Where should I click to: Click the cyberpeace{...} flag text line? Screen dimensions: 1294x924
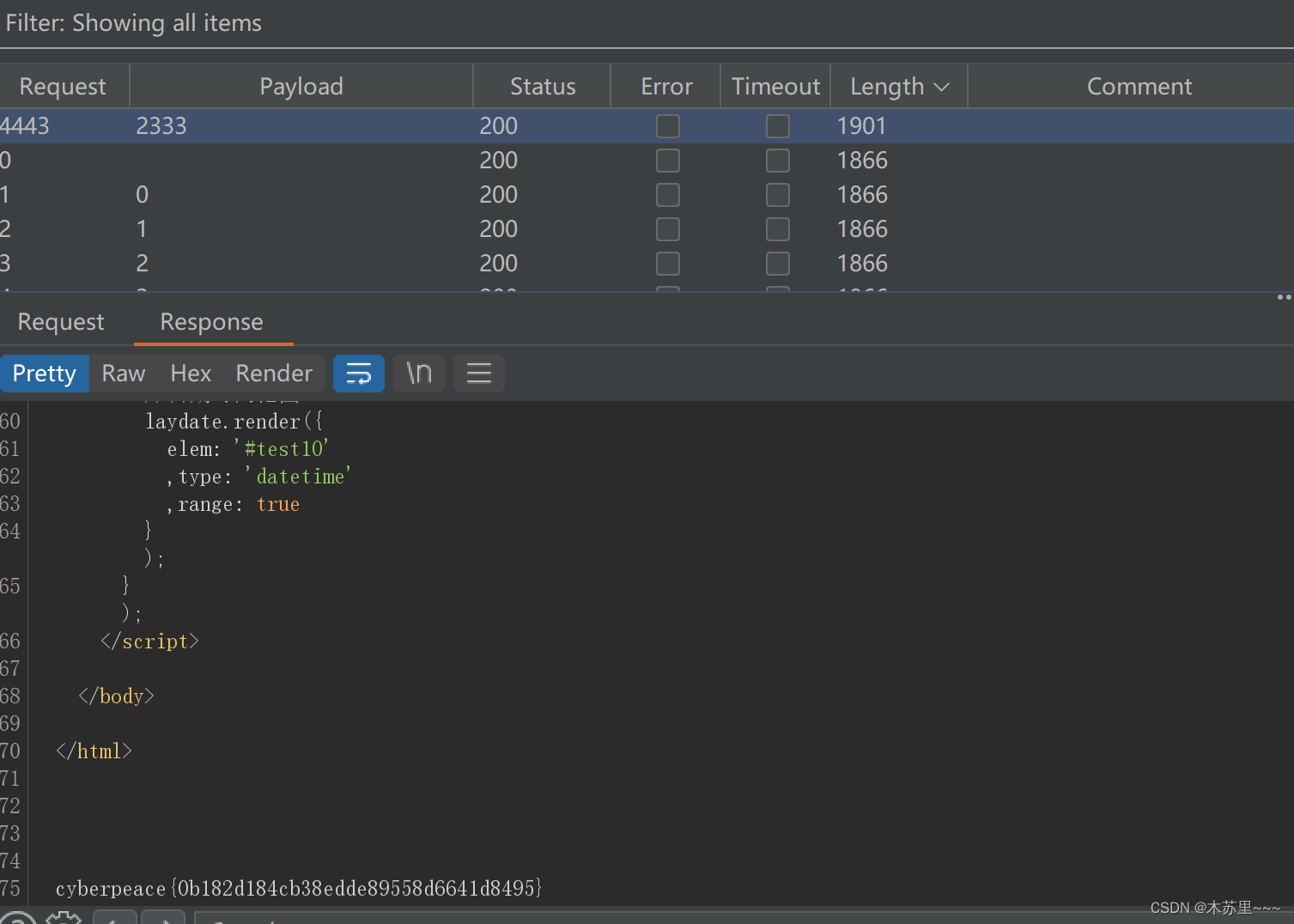coord(299,889)
